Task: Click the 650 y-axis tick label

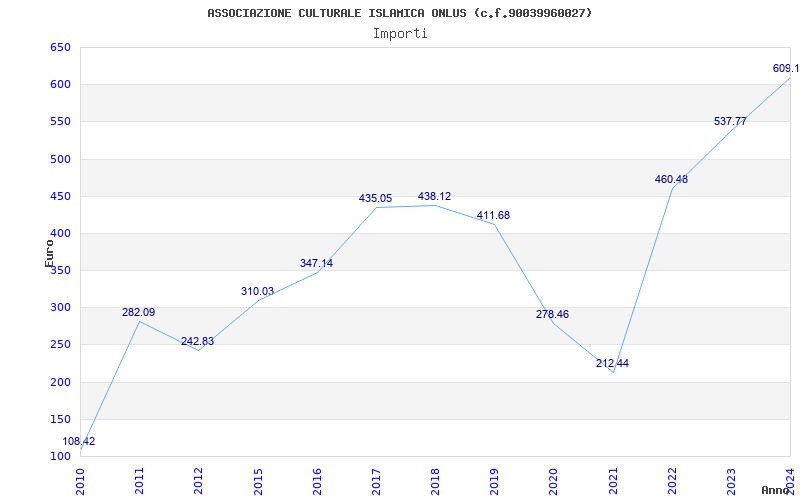Action: 60,48
